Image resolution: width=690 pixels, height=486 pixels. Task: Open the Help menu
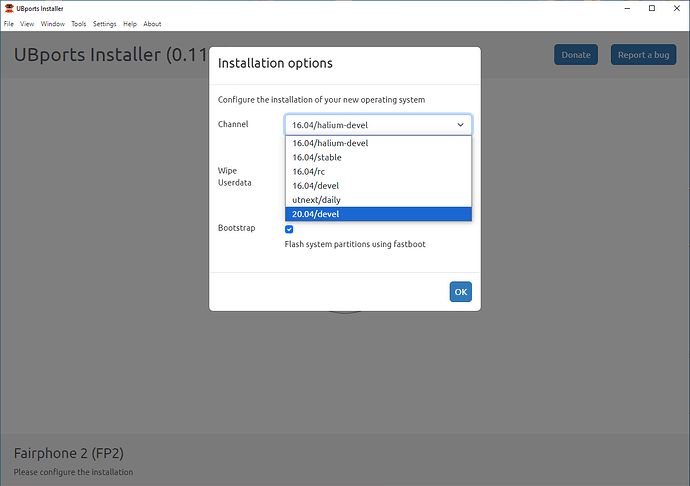coord(130,24)
